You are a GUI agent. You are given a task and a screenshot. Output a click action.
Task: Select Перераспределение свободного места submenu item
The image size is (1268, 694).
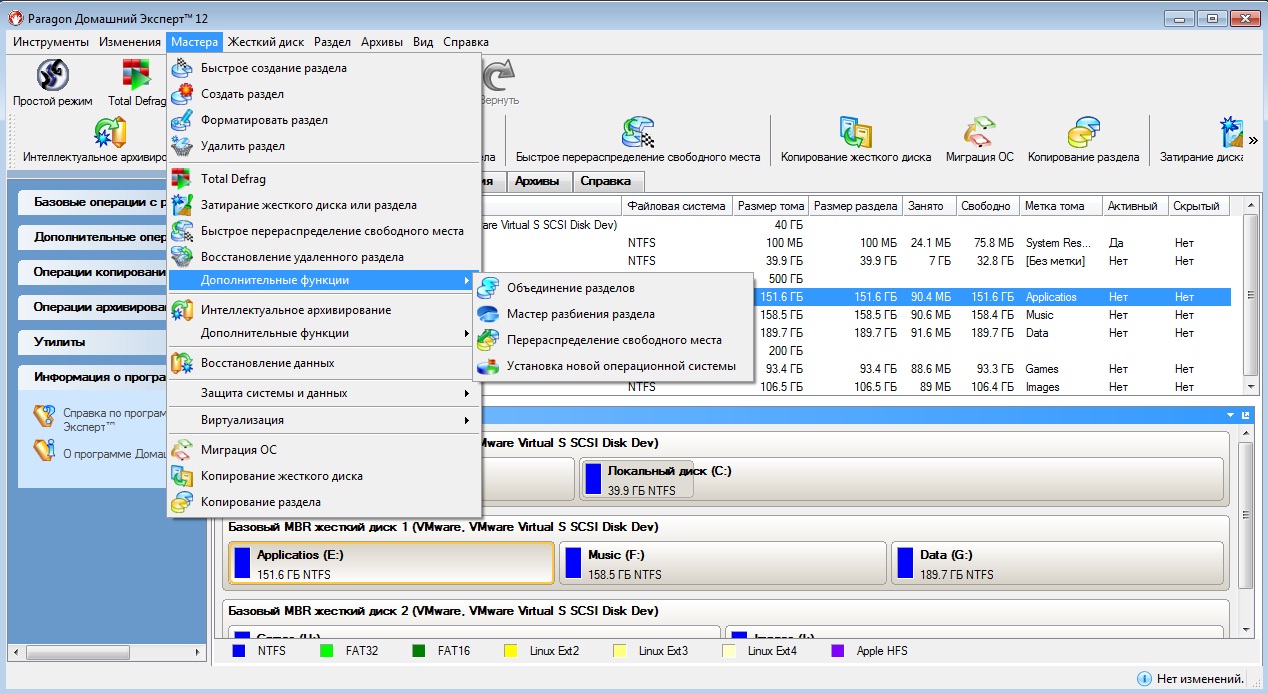click(613, 340)
